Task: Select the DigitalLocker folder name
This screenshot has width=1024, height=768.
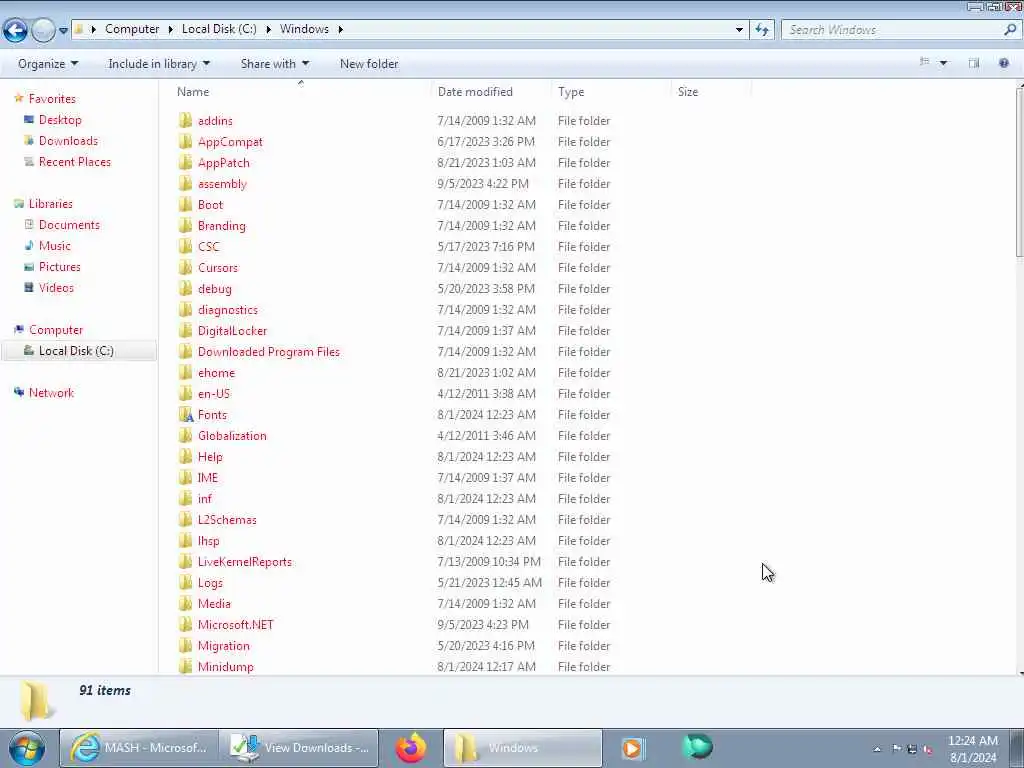Action: (232, 331)
